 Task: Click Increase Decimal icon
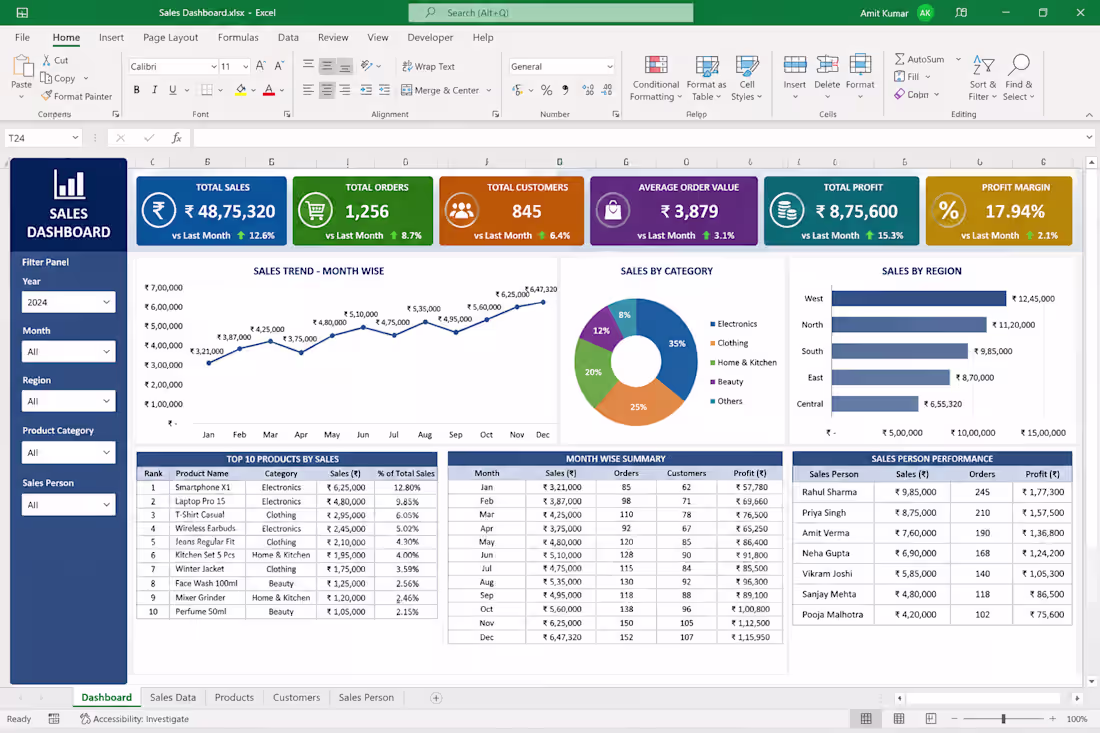pyautogui.click(x=588, y=90)
